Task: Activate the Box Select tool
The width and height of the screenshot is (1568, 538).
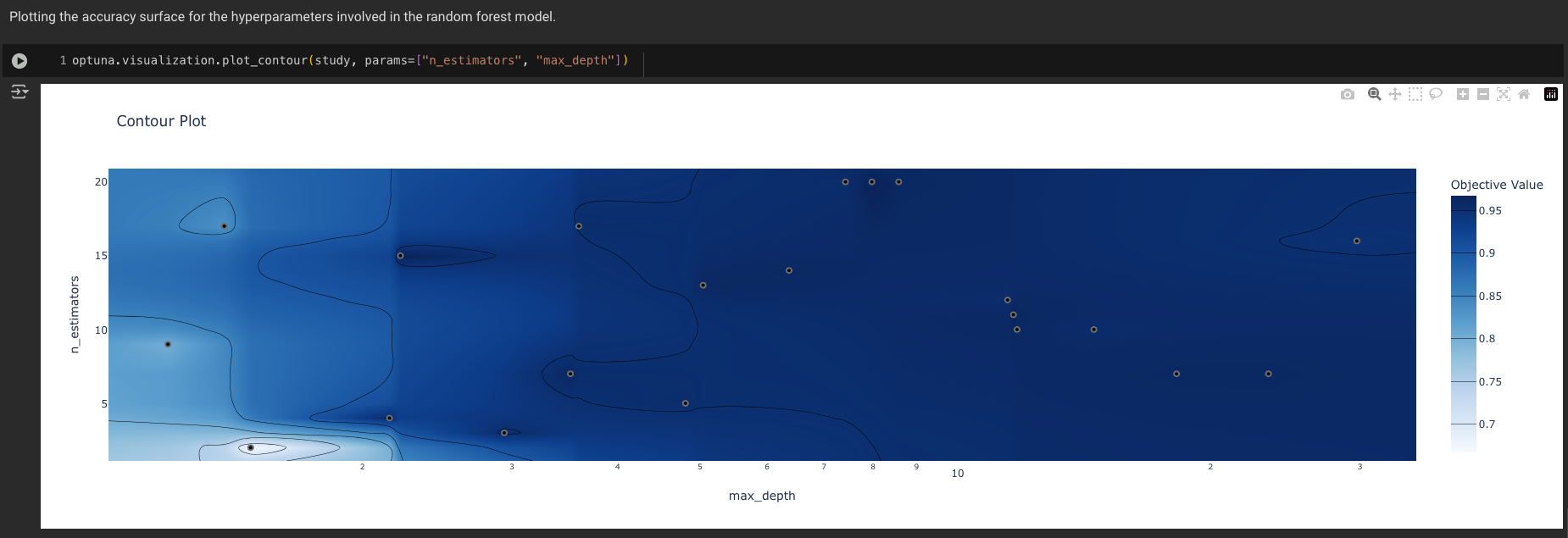Action: point(1415,94)
